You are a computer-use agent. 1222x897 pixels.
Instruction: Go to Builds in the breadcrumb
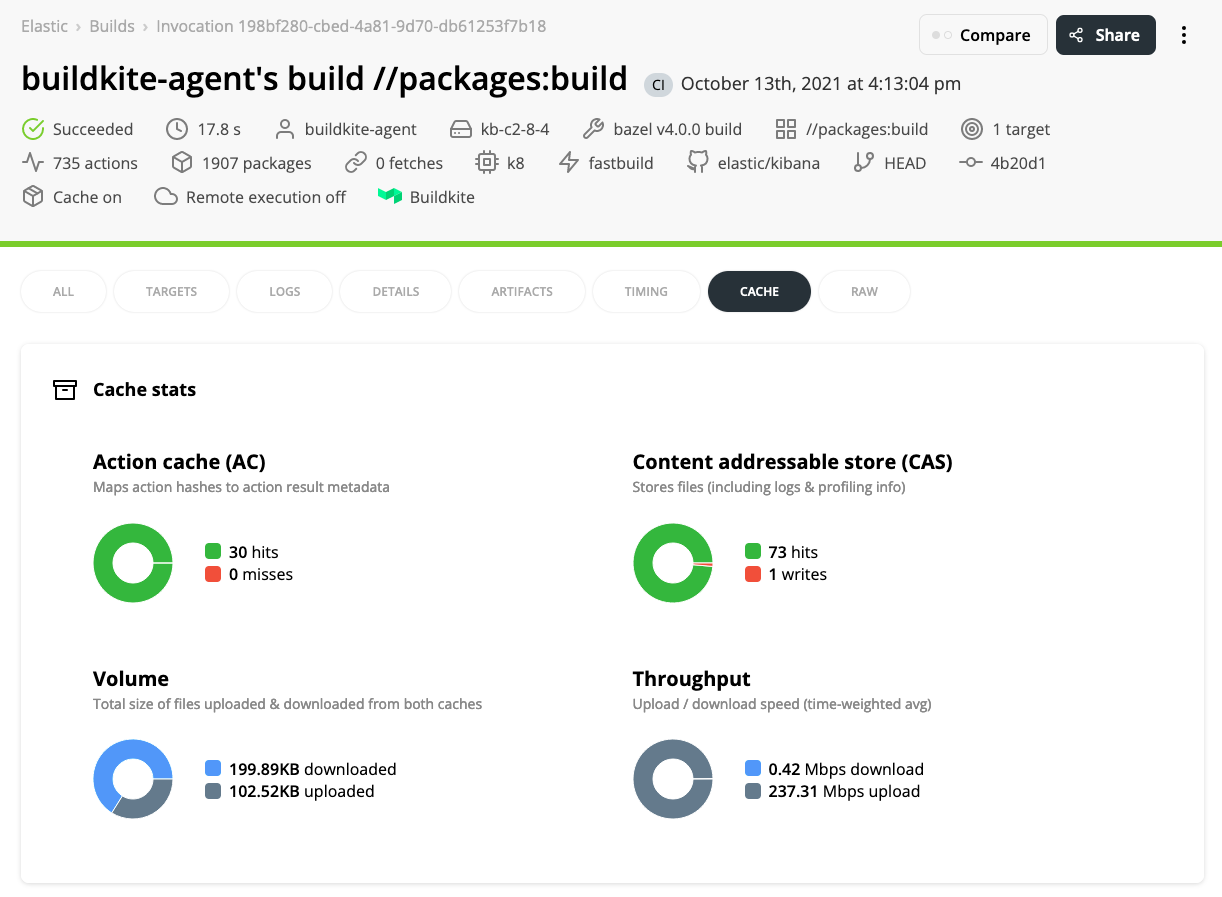tap(112, 26)
